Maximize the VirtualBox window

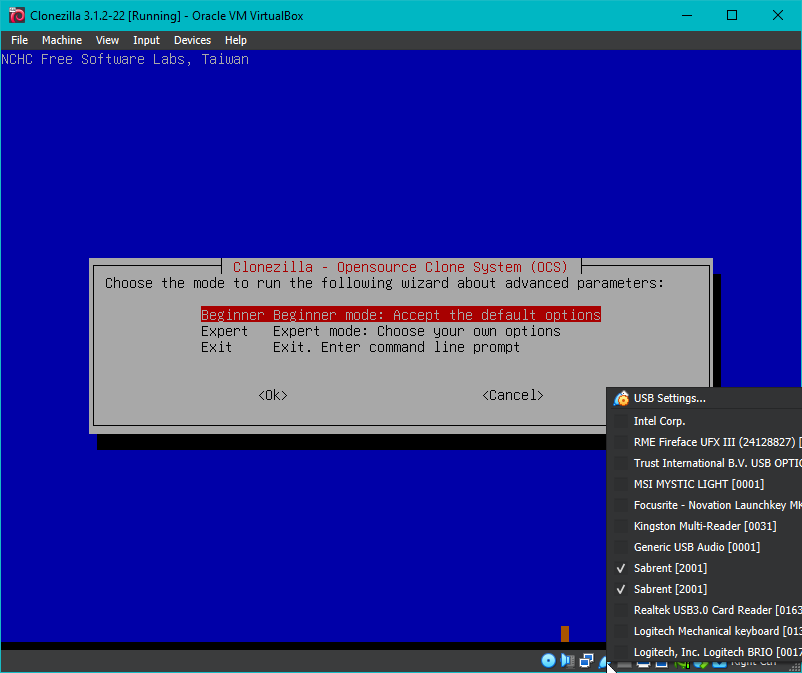coord(731,15)
